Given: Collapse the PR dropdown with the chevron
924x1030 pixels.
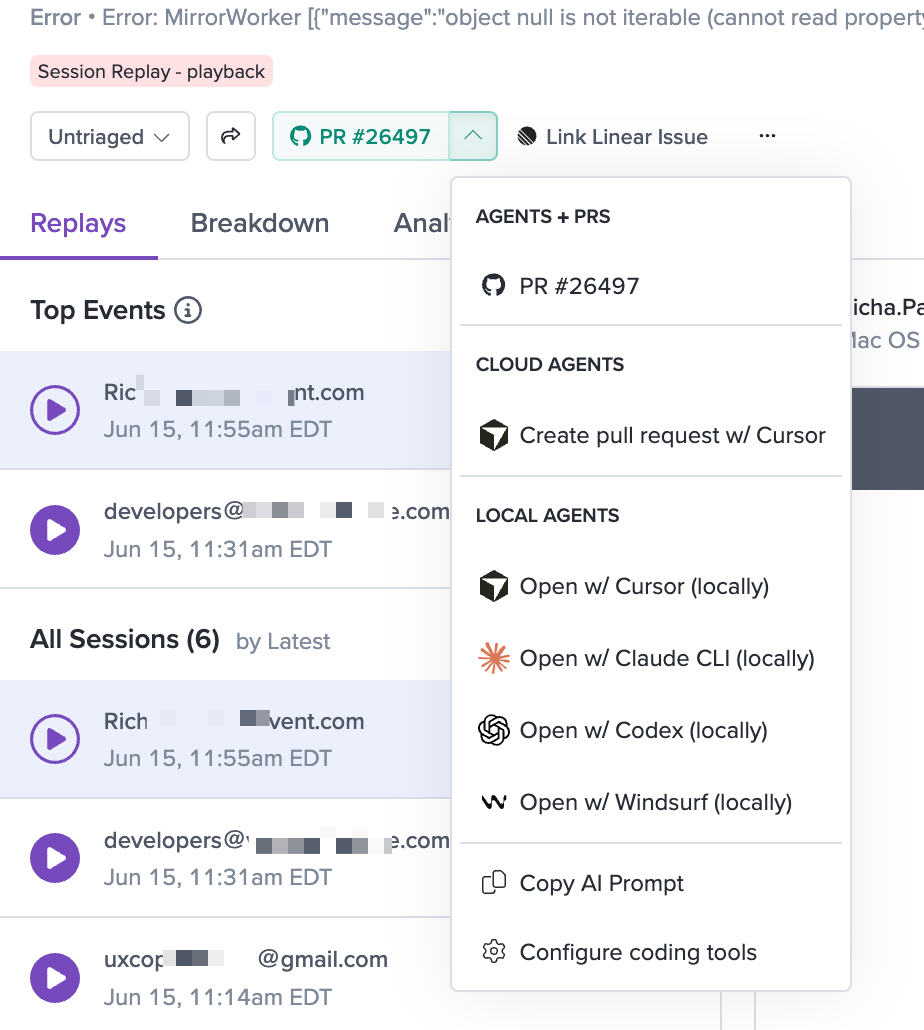Looking at the screenshot, I should click(473, 136).
